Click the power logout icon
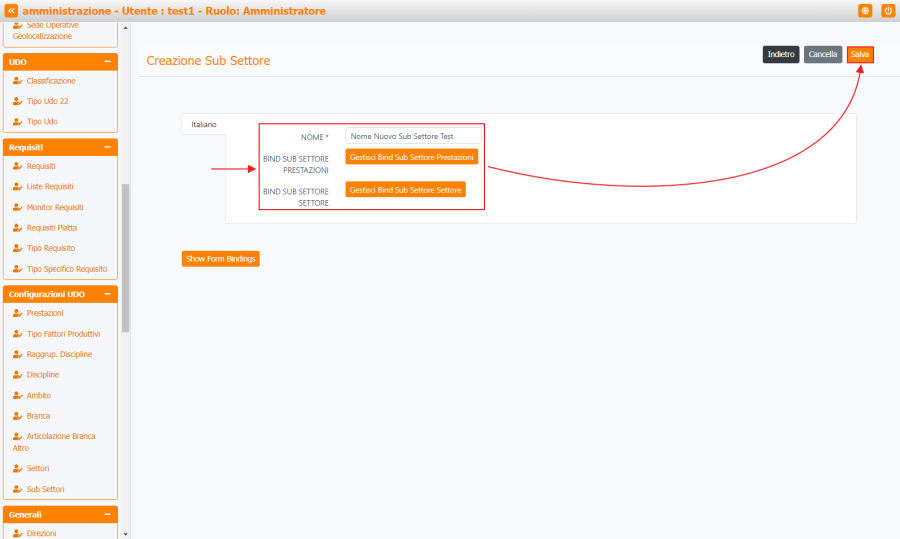The width and height of the screenshot is (900, 539). coord(888,10)
